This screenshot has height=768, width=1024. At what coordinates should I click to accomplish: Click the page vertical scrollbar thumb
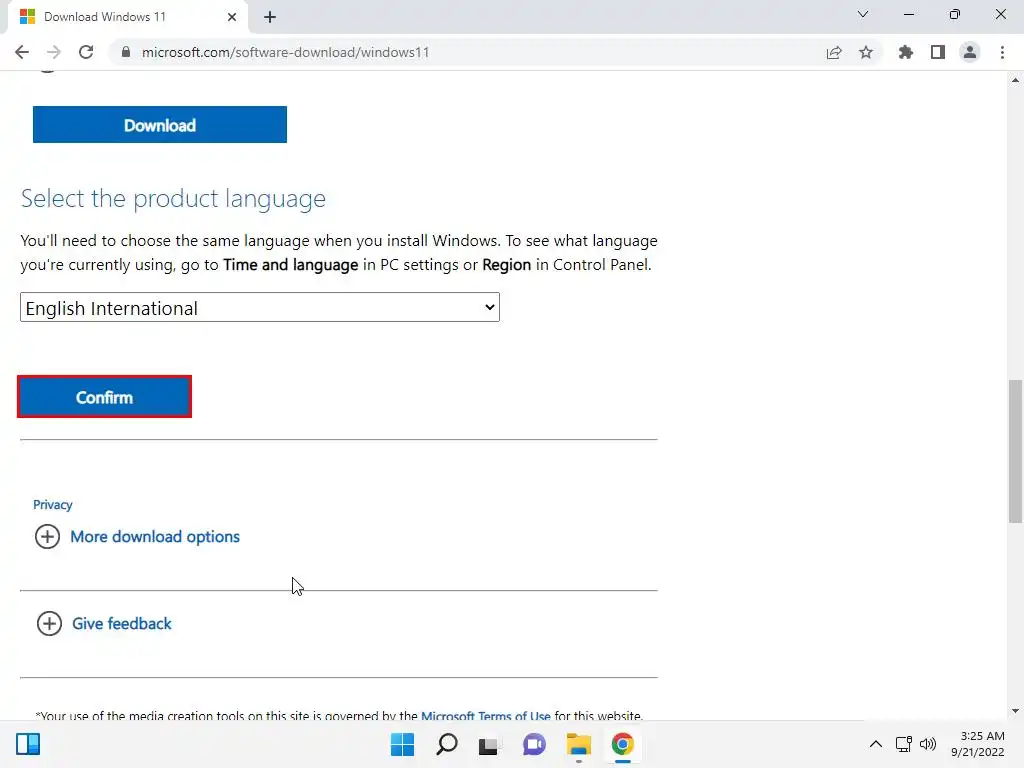point(1015,451)
